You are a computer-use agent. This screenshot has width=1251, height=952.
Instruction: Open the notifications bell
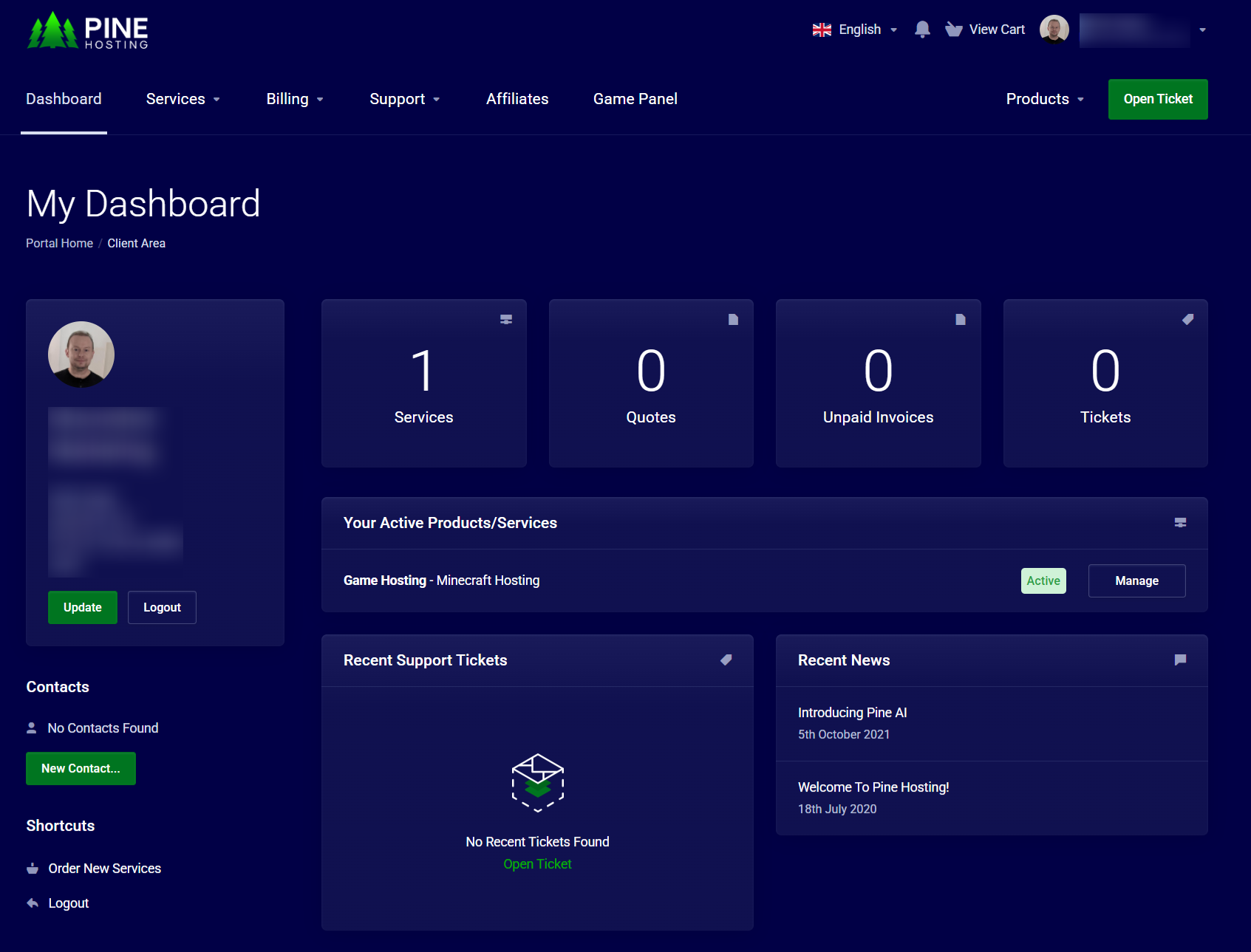pyautogui.click(x=922, y=30)
